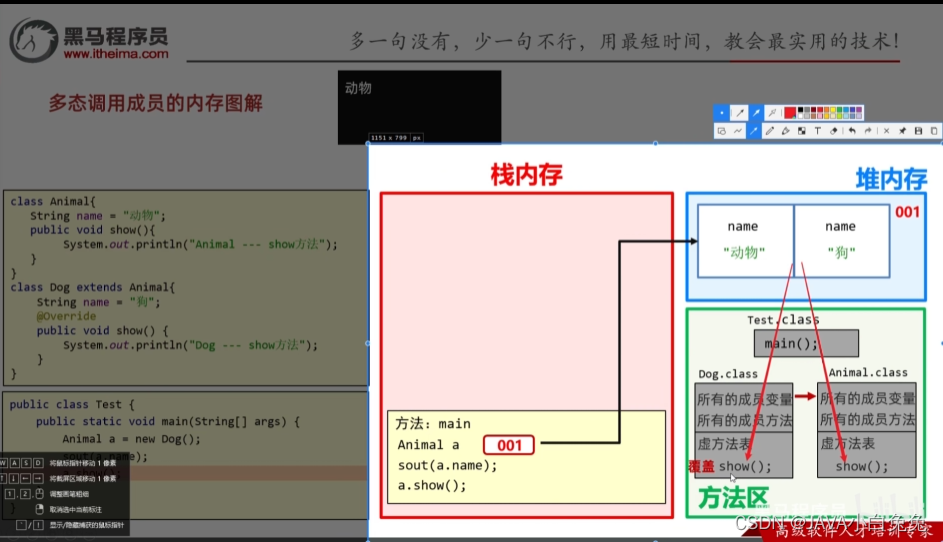Pick the purple color swatch
Image resolution: width=943 pixels, height=542 pixels.
pyautogui.click(x=859, y=109)
